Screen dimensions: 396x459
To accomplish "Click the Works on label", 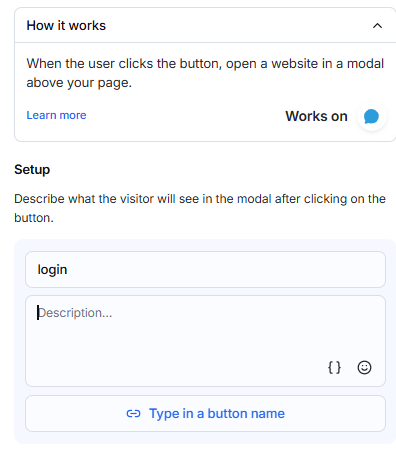I will click(316, 116).
